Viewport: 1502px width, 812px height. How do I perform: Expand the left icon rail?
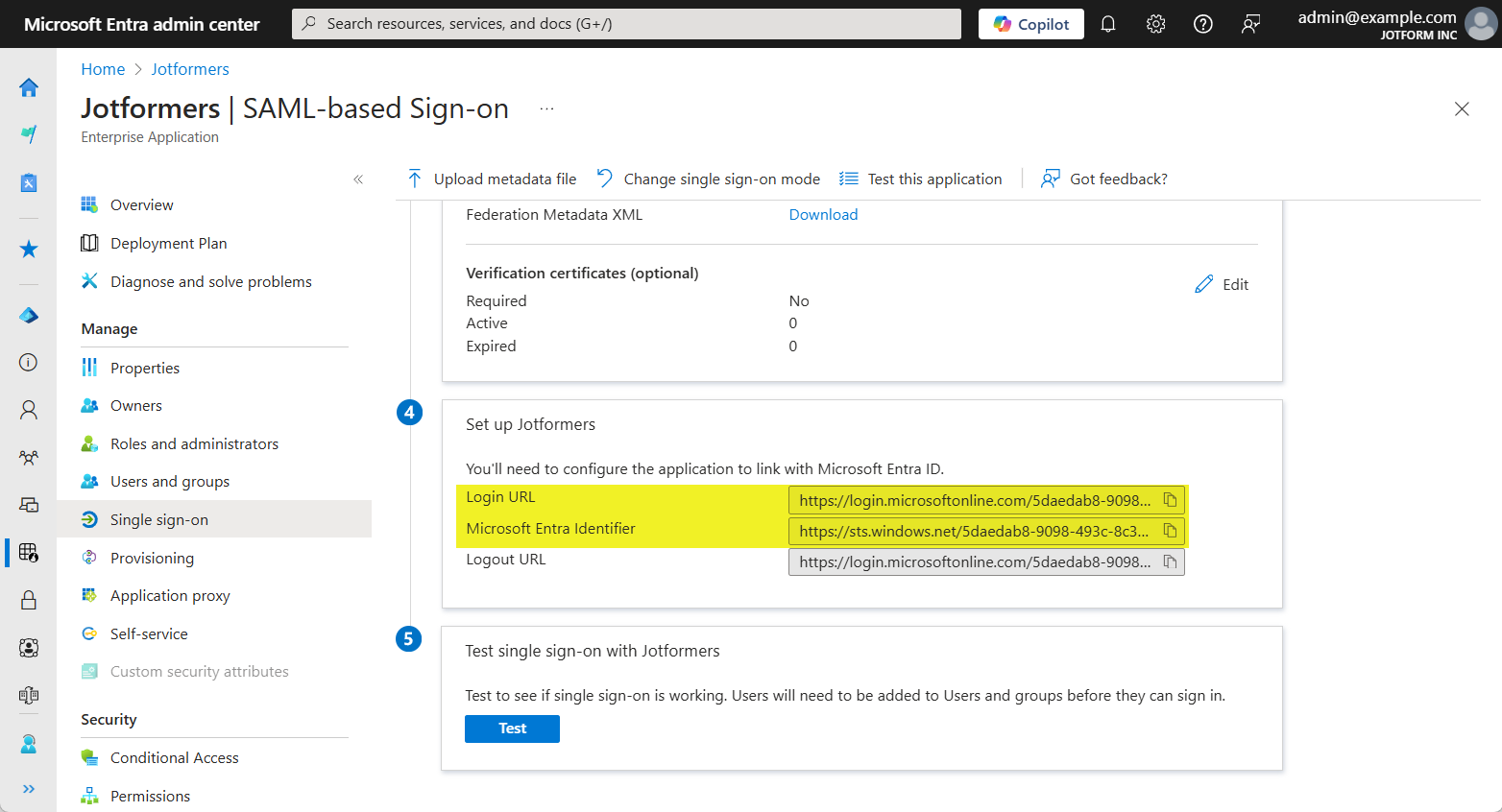tap(29, 788)
